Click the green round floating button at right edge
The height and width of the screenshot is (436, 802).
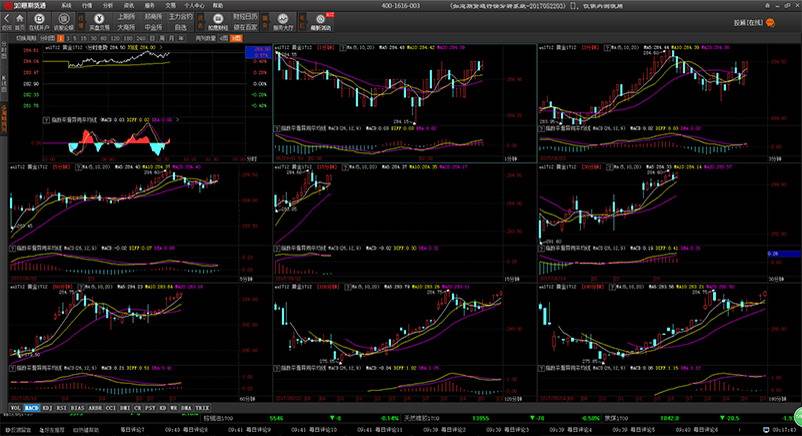coord(798,415)
